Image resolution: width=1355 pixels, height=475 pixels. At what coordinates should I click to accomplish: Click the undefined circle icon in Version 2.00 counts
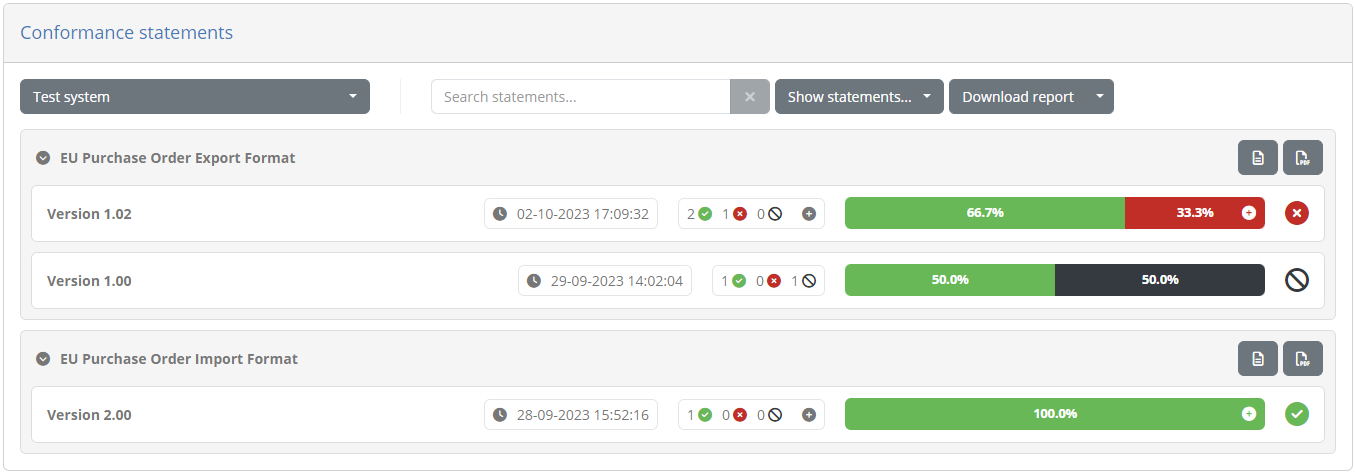coord(775,415)
